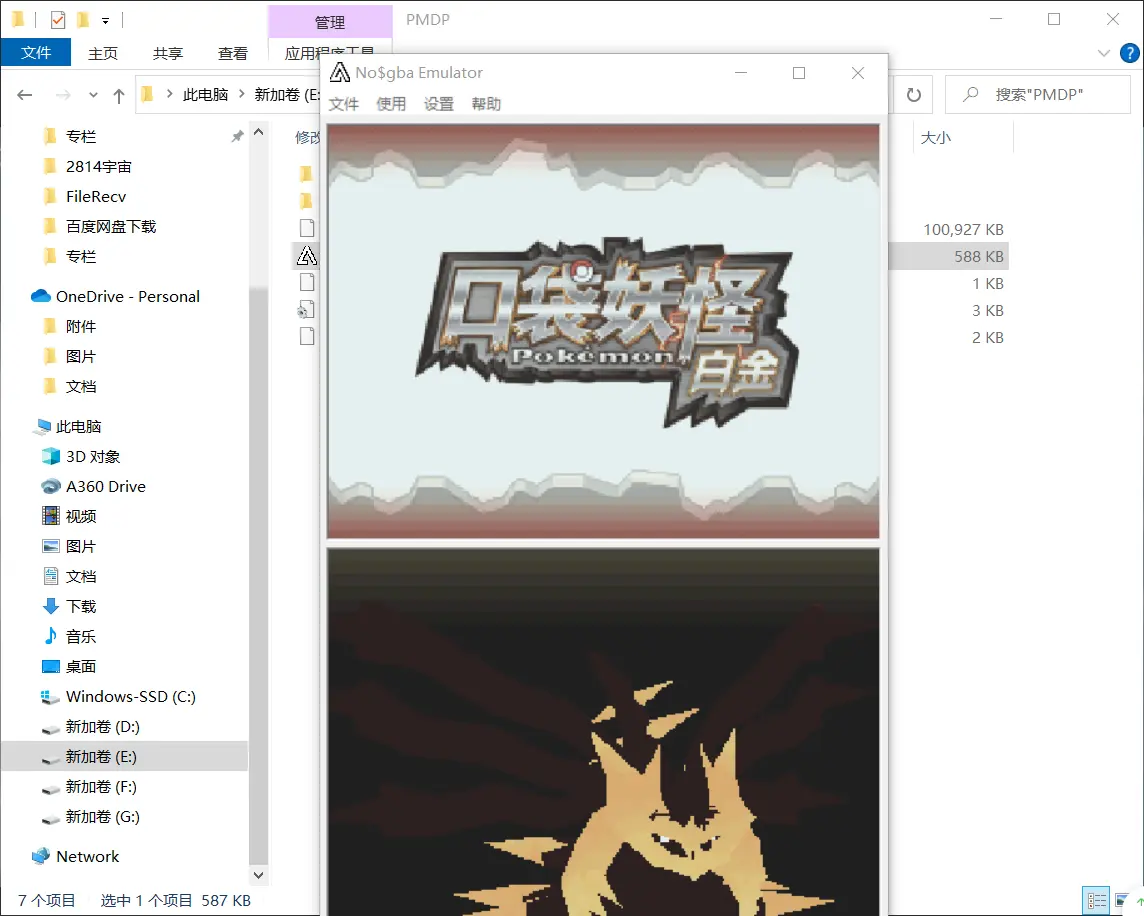The height and width of the screenshot is (916, 1144).
Task: Open Network in navigation pane
Action: (x=88, y=856)
